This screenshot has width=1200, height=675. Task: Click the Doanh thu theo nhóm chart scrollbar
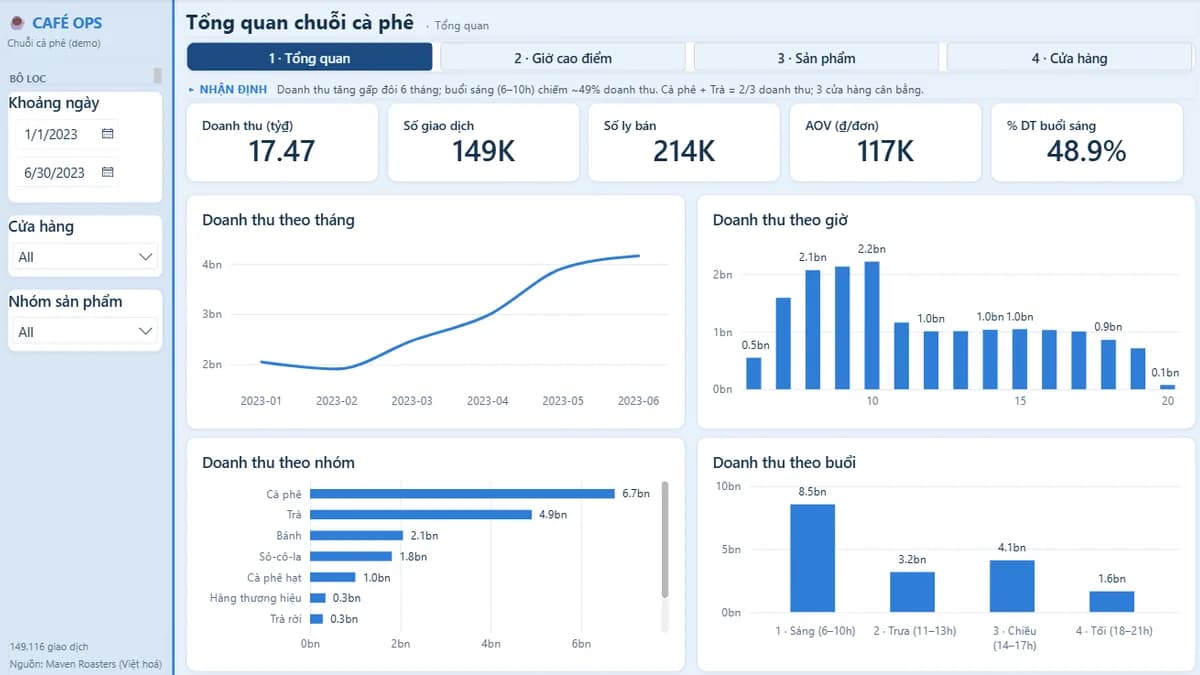665,540
